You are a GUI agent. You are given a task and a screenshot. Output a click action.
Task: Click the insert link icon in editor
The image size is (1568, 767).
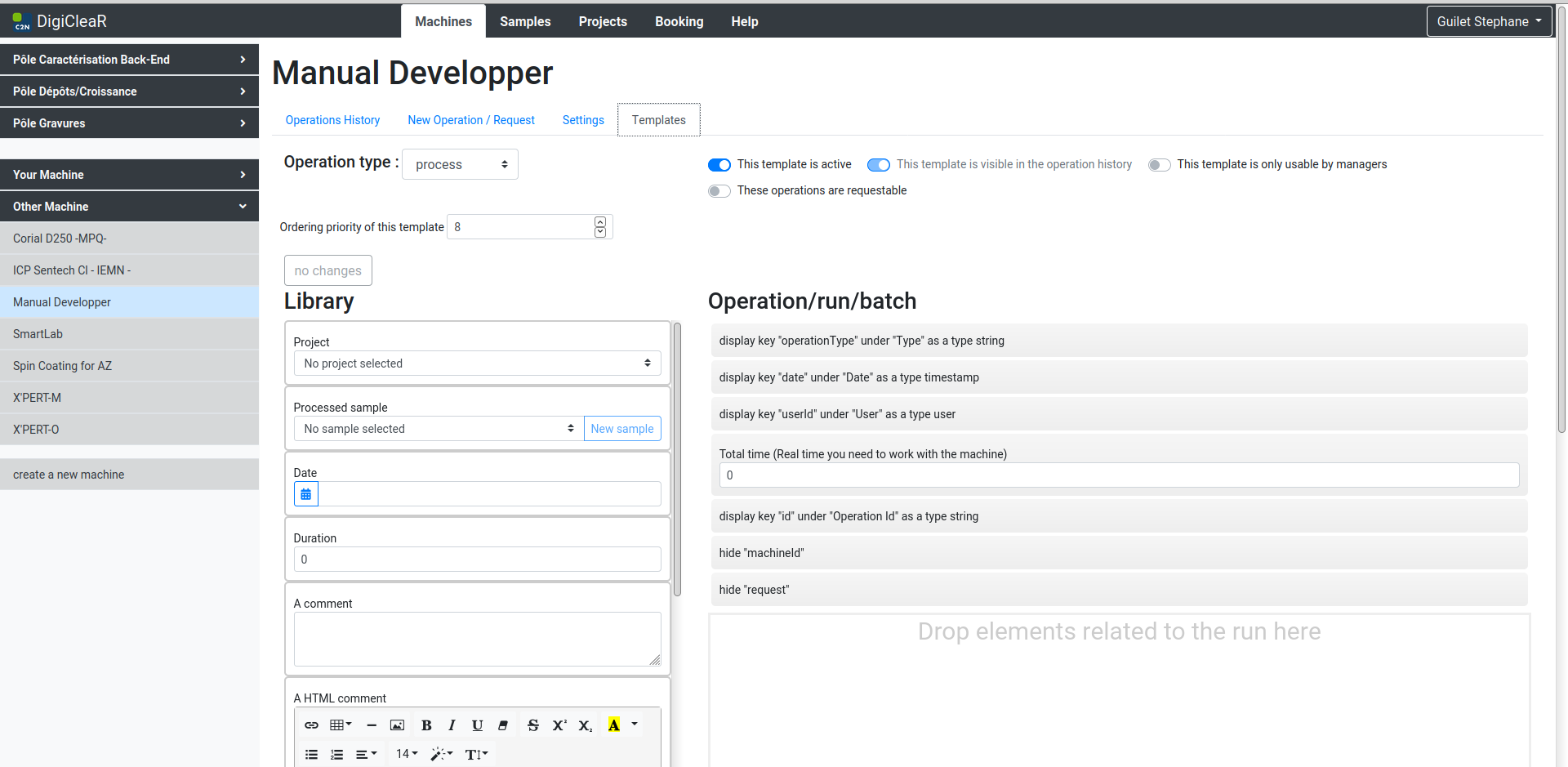click(x=311, y=725)
